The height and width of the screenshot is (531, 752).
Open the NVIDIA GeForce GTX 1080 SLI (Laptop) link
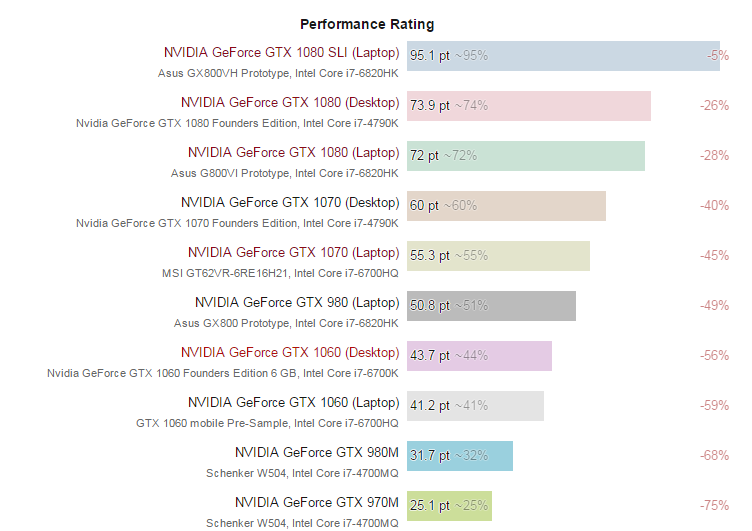pyautogui.click(x=281, y=53)
